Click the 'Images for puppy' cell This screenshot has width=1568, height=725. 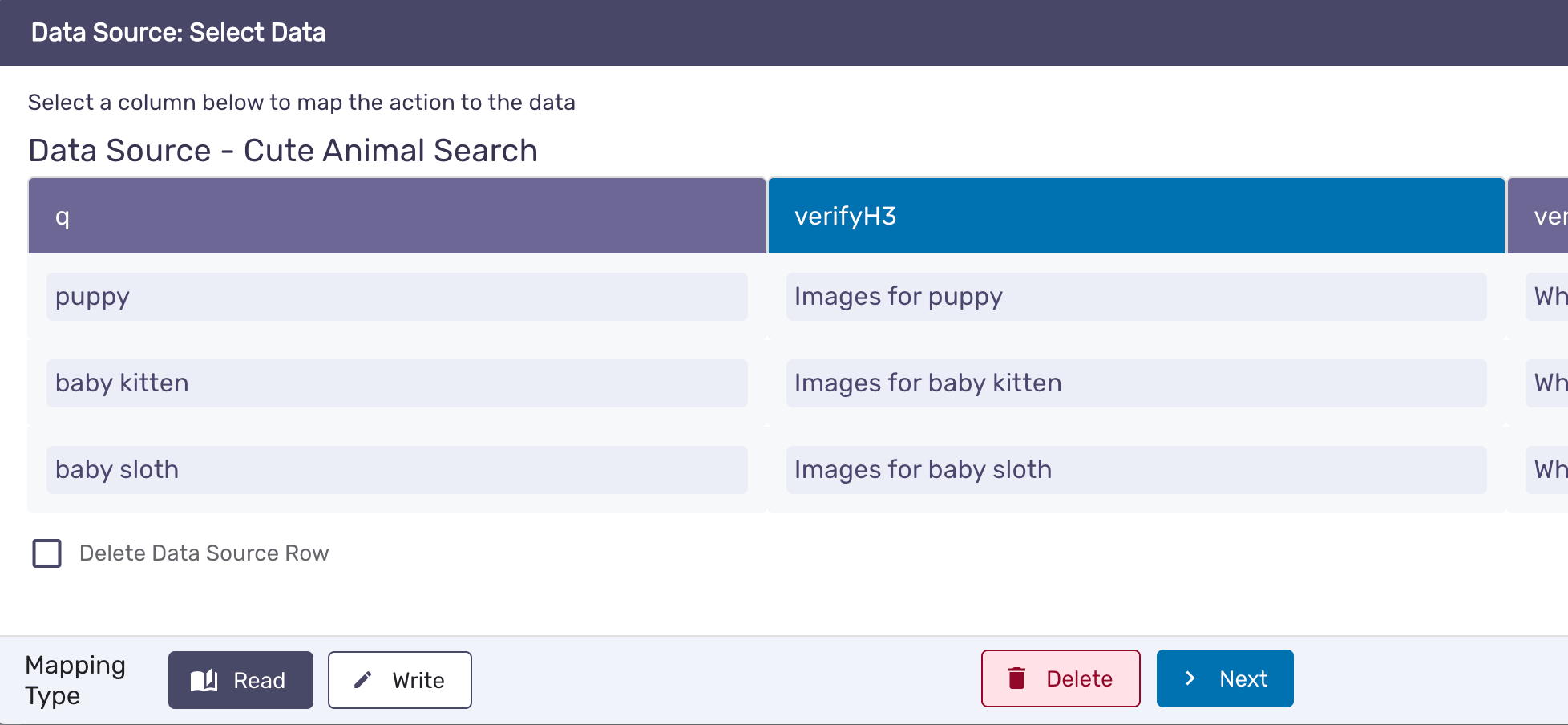[x=1136, y=297]
